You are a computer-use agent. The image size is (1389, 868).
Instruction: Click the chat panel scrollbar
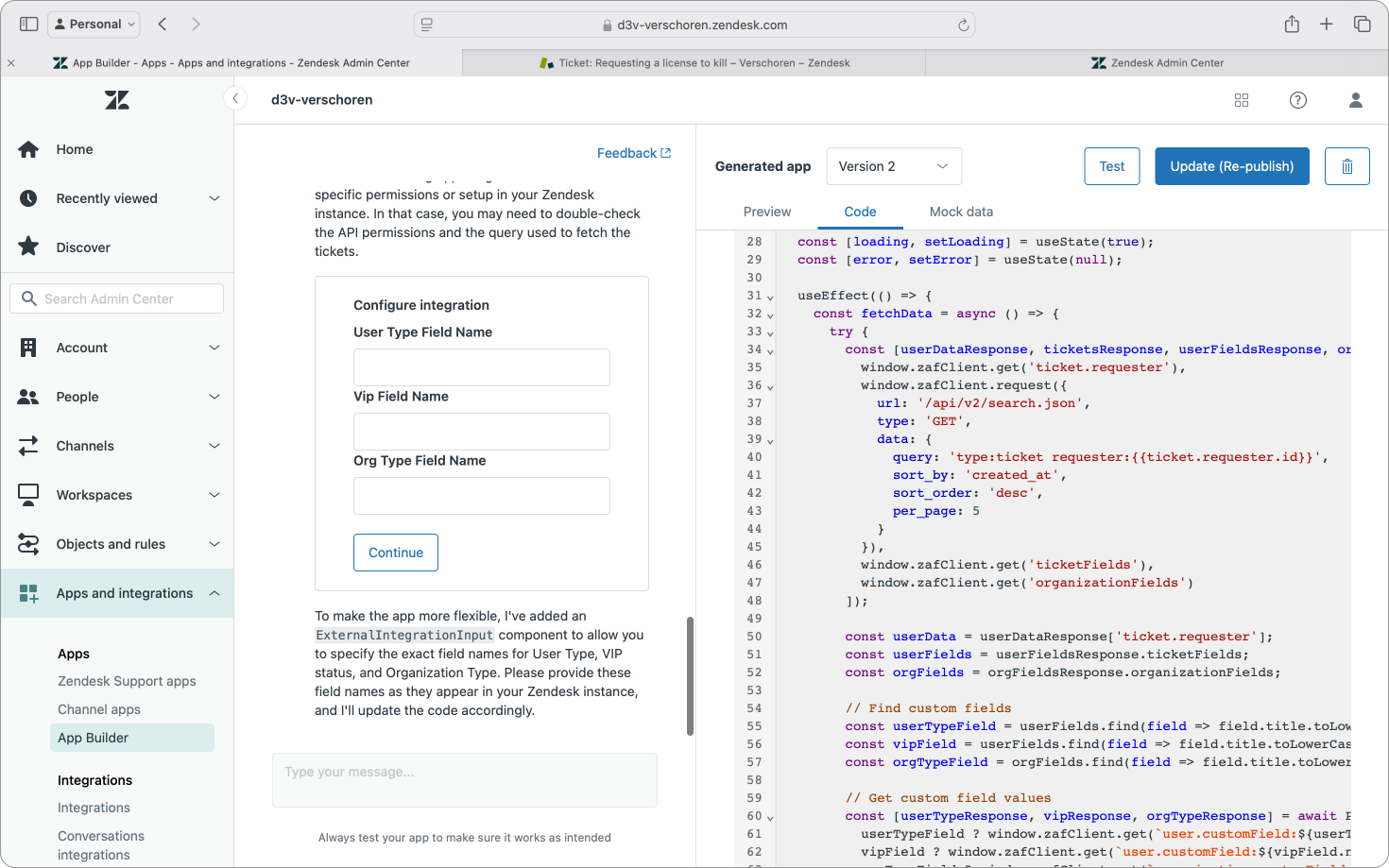tap(690, 676)
